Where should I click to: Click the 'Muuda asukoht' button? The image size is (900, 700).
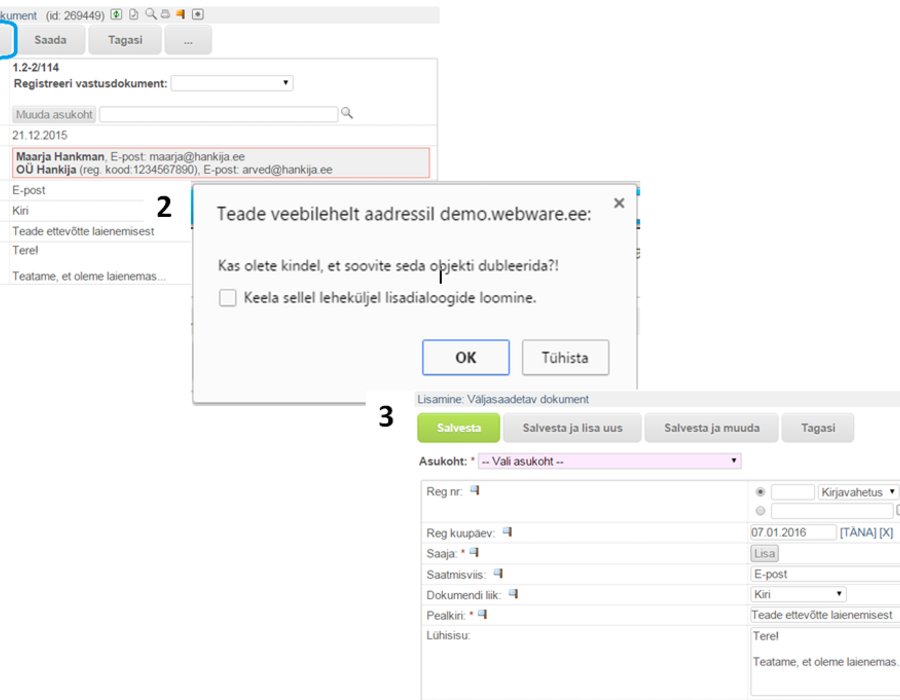[x=54, y=114]
